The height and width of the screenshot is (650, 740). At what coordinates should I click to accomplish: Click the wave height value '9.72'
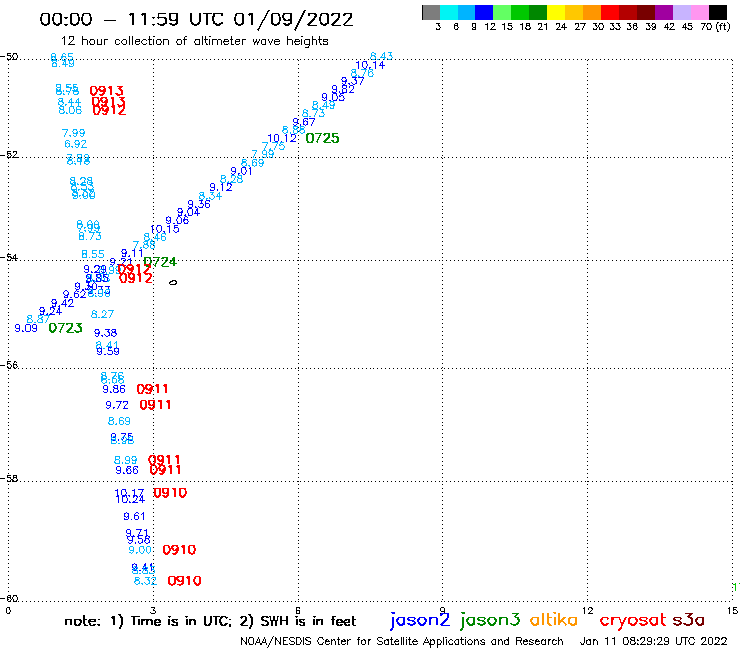point(117,405)
